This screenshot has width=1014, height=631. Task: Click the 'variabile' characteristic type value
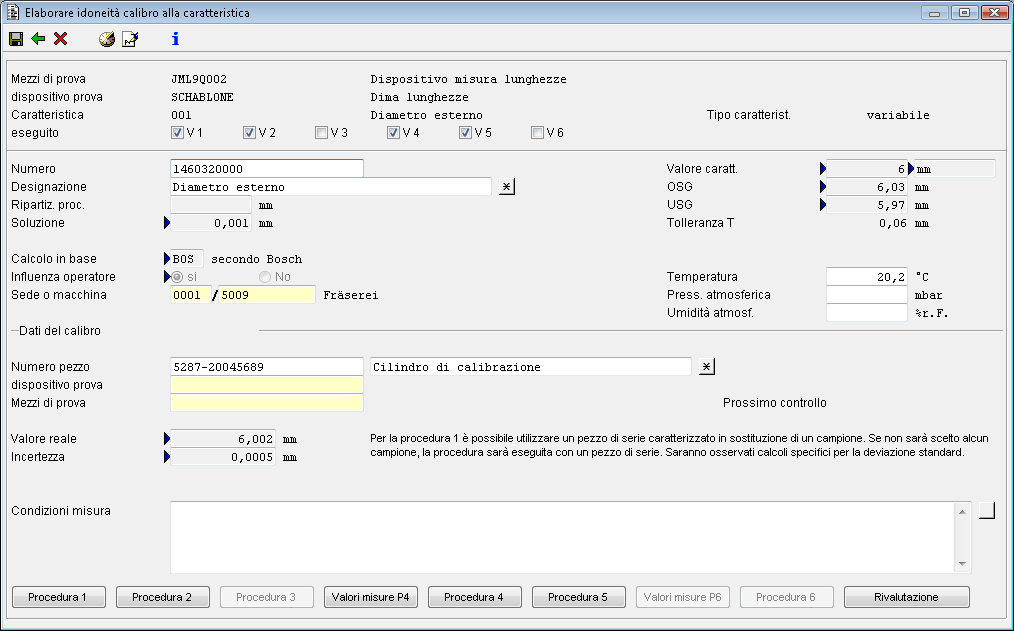pyautogui.click(x=898, y=115)
